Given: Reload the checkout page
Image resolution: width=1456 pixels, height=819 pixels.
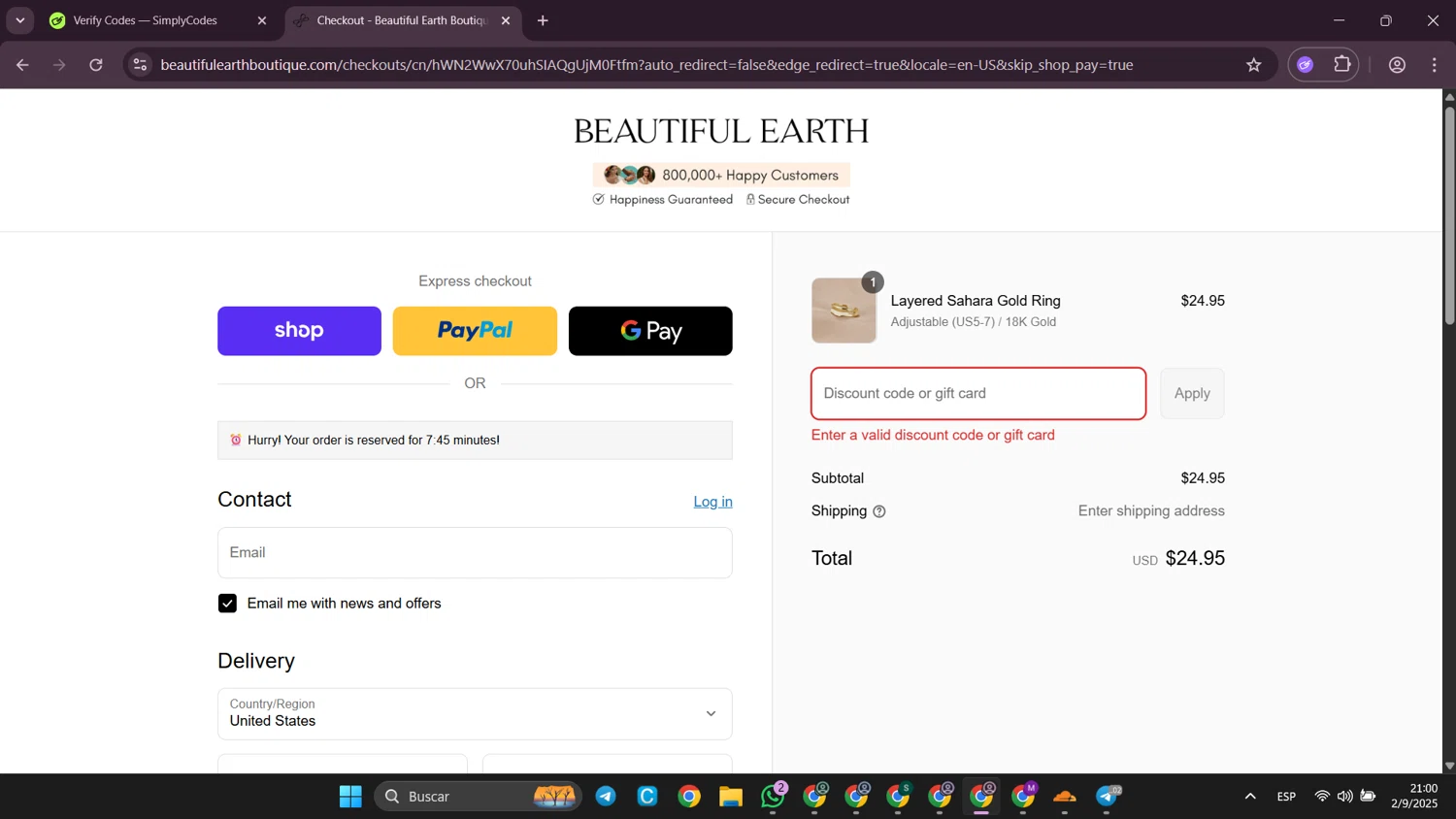Looking at the screenshot, I should [x=96, y=65].
